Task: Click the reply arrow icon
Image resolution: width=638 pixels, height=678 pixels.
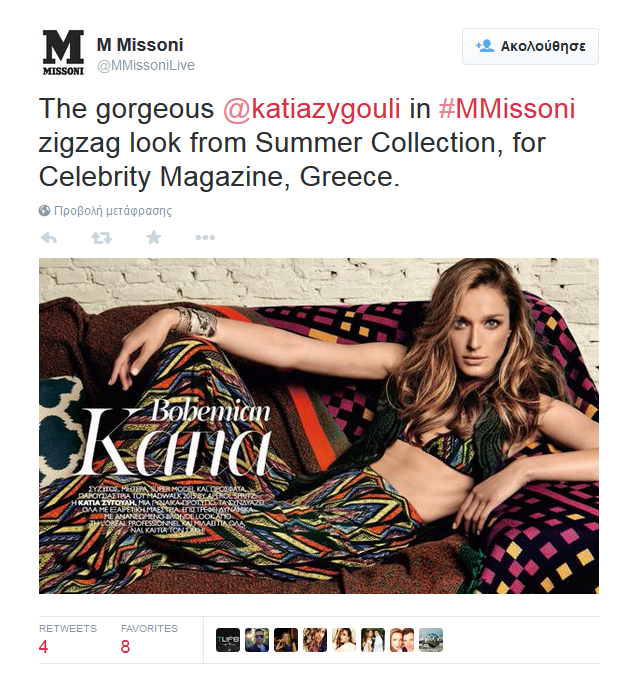Action: (49, 237)
